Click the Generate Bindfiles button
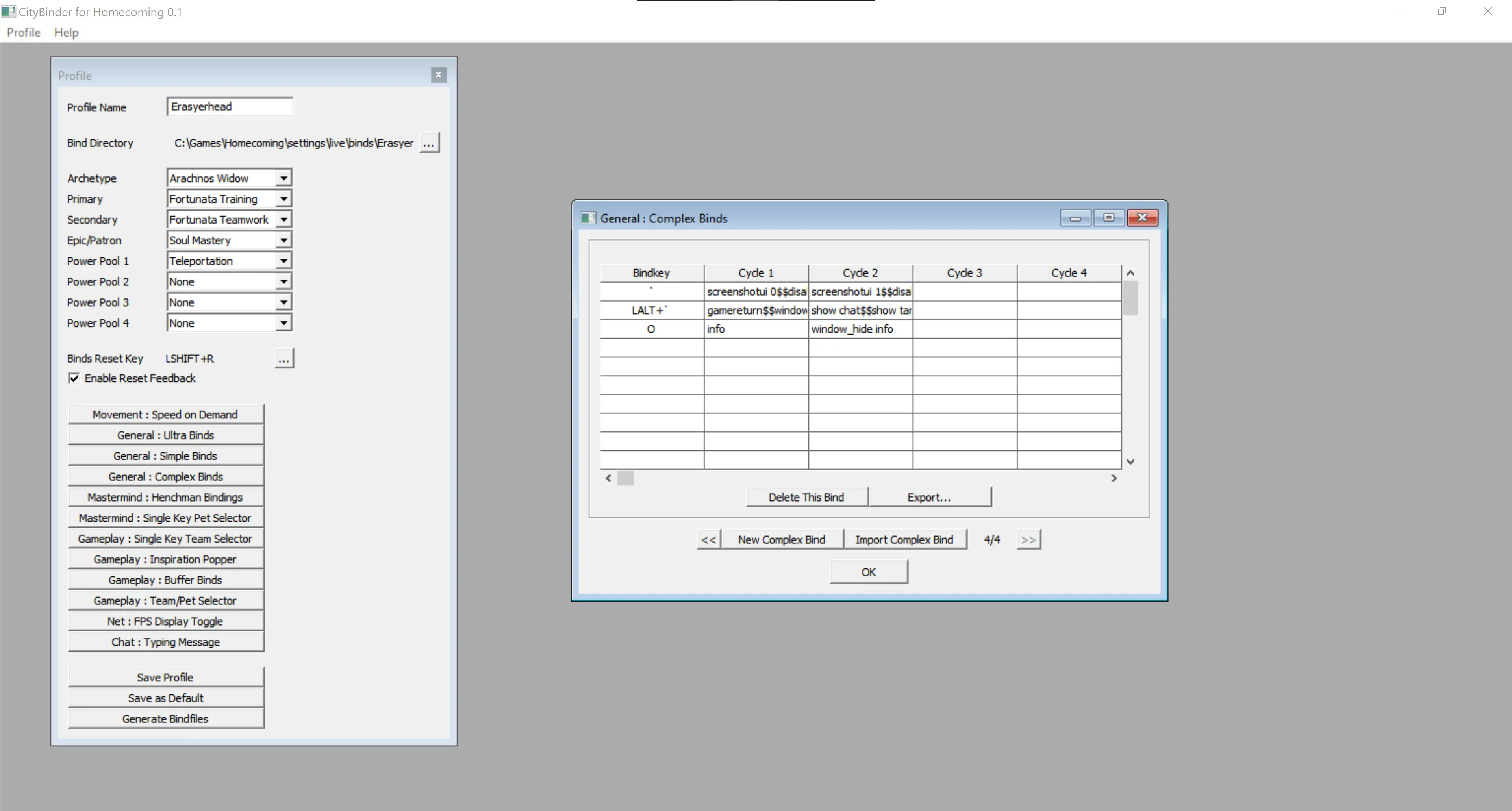 (165, 718)
